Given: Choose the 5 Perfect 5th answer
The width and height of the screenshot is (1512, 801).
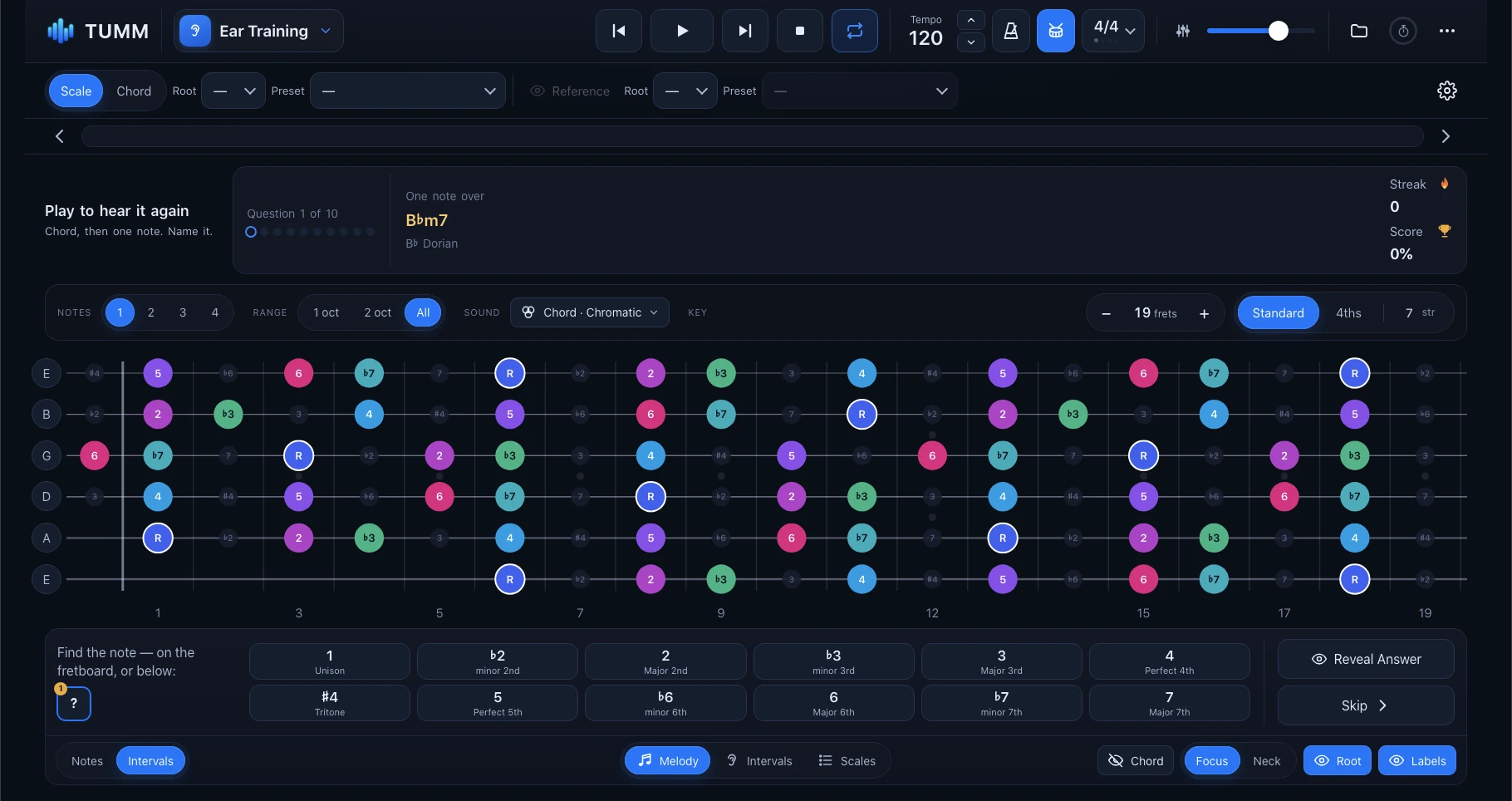Looking at the screenshot, I should pos(498,703).
